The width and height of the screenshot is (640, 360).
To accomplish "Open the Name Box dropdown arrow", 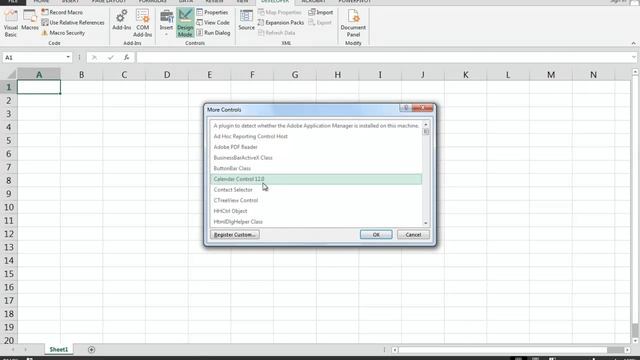I will click(x=68, y=57).
